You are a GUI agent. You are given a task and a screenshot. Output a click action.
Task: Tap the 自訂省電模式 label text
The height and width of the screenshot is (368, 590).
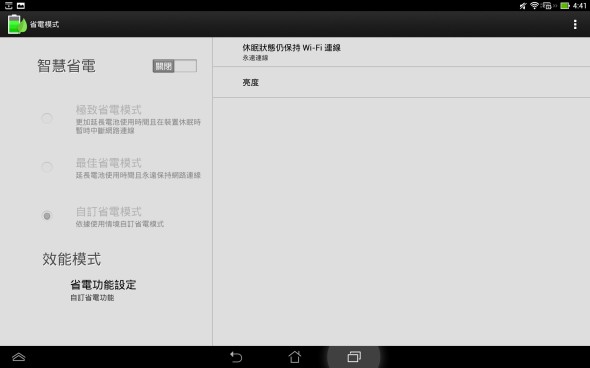pyautogui.click(x=108, y=211)
